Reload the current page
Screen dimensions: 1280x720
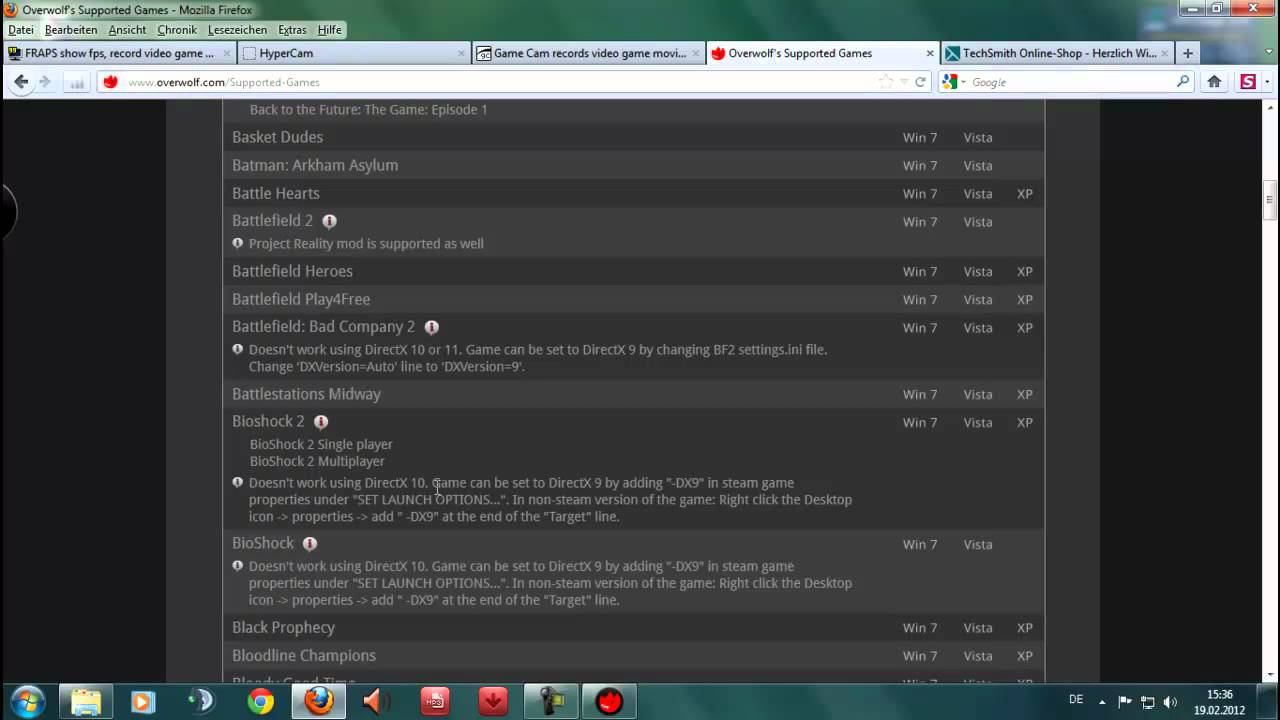pyautogui.click(x=920, y=82)
